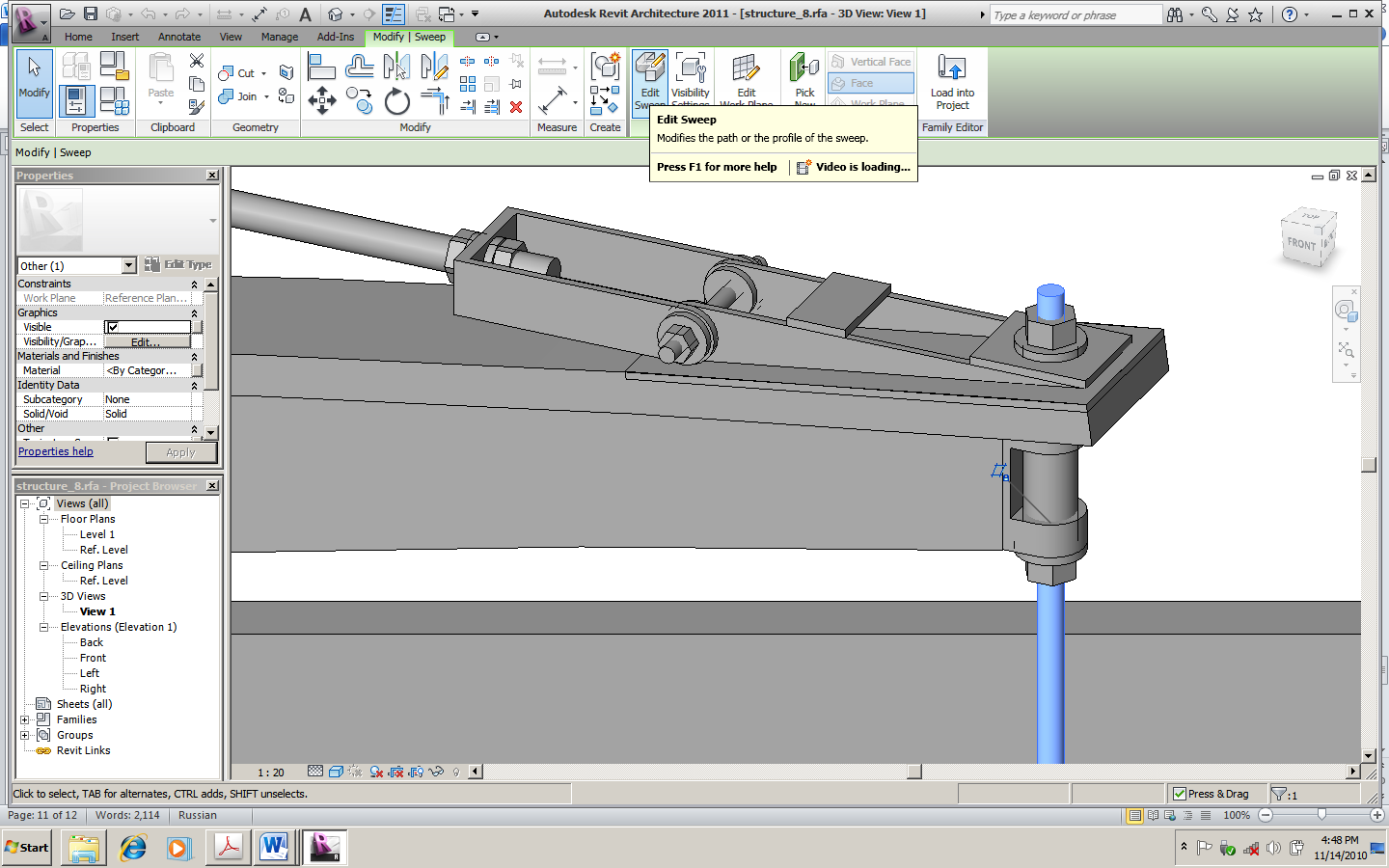Open the 'Other (1)' type filter dropdown
This screenshot has height=868, width=1389.
[129, 265]
